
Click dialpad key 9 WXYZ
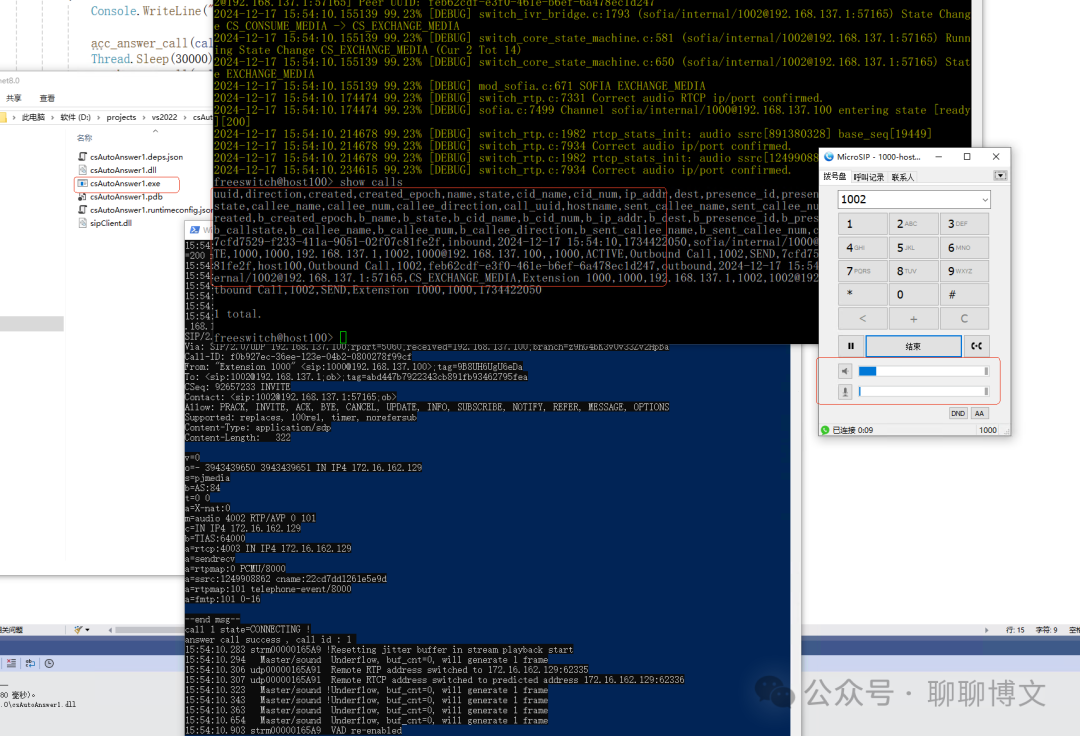coord(964,271)
